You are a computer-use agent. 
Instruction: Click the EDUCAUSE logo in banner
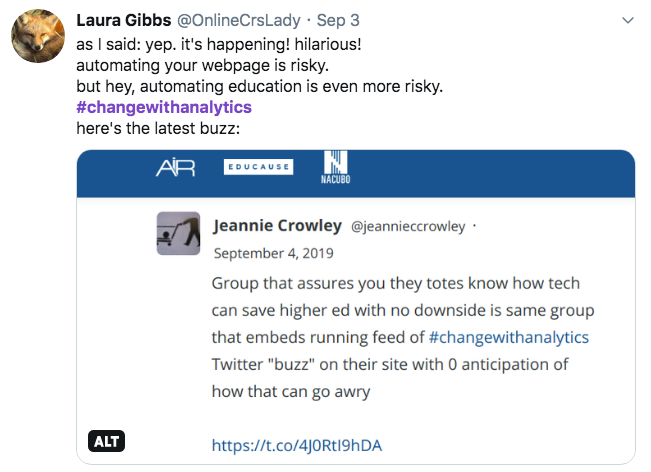pyautogui.click(x=258, y=167)
